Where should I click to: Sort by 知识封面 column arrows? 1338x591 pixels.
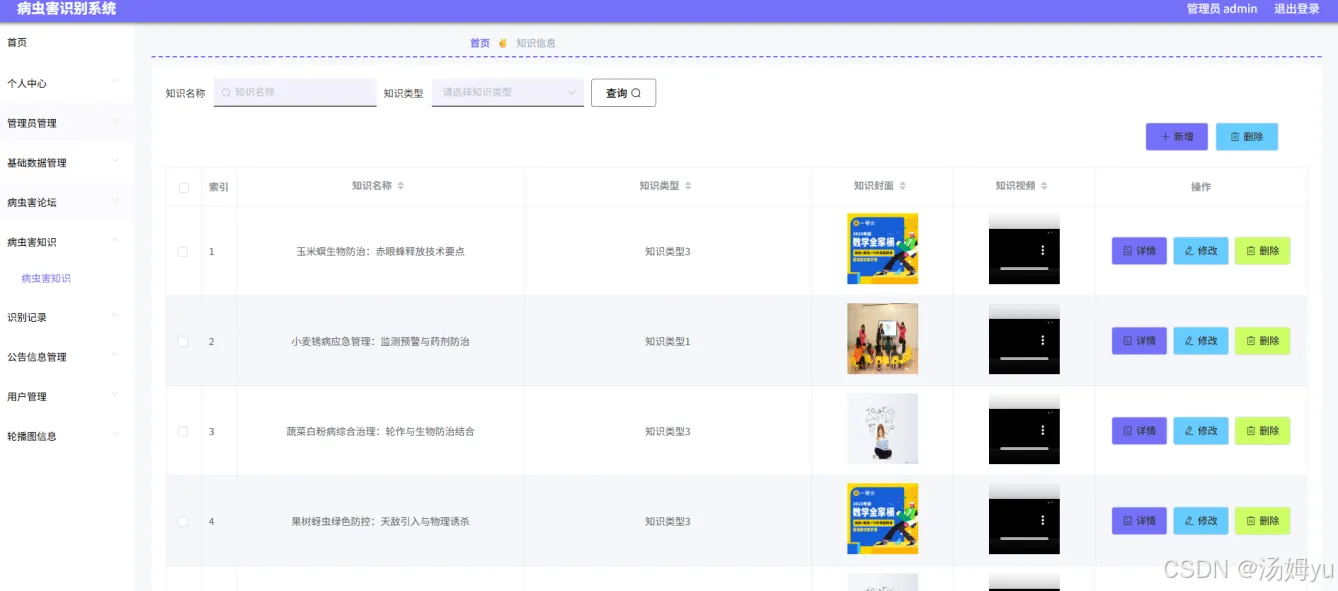903,186
